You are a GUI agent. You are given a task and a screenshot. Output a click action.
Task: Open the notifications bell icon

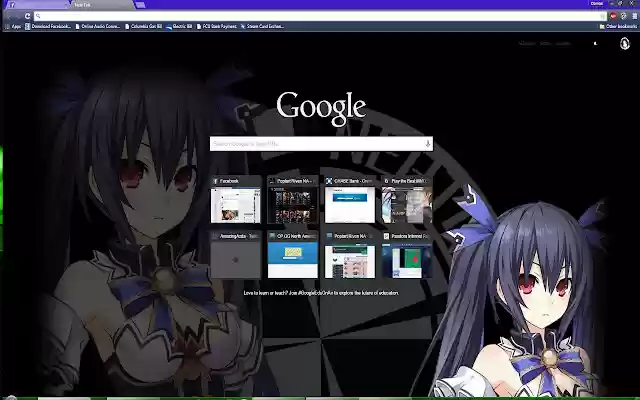click(x=595, y=43)
